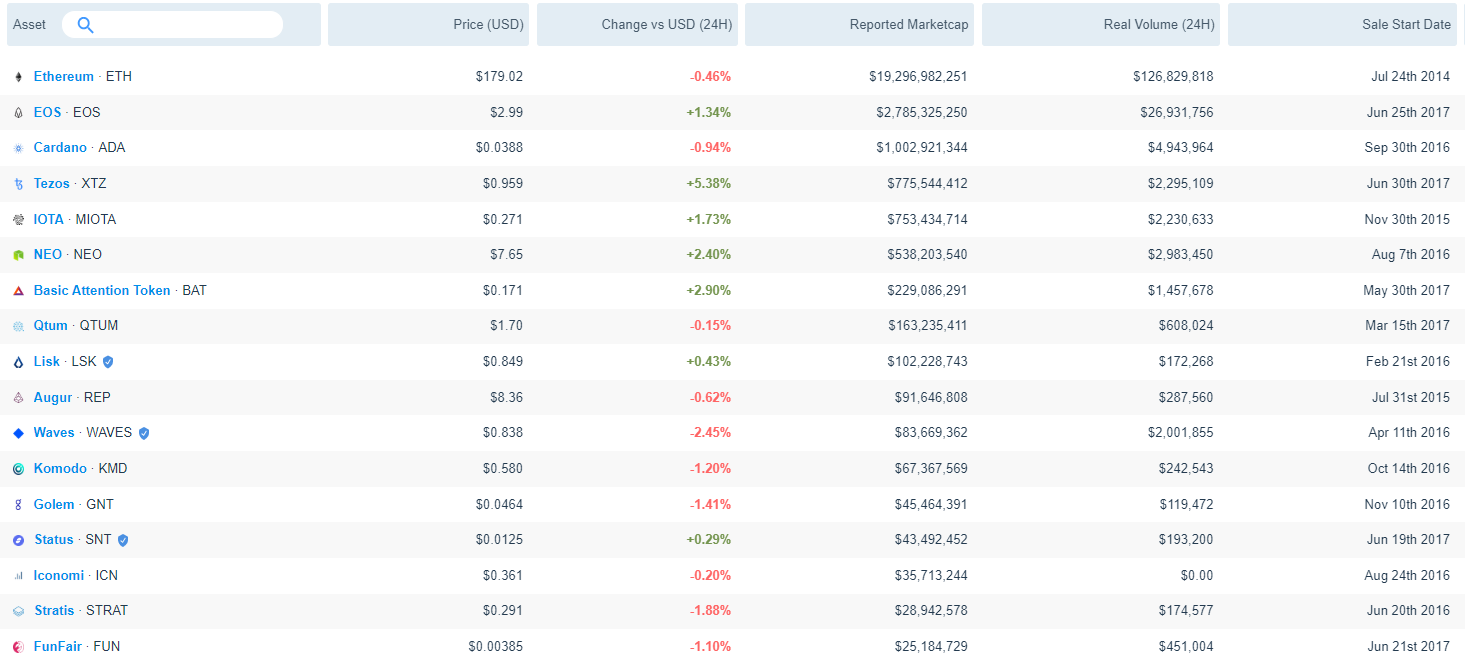Click the verified badge next to SNT
The image size is (1465, 662).
click(x=123, y=540)
